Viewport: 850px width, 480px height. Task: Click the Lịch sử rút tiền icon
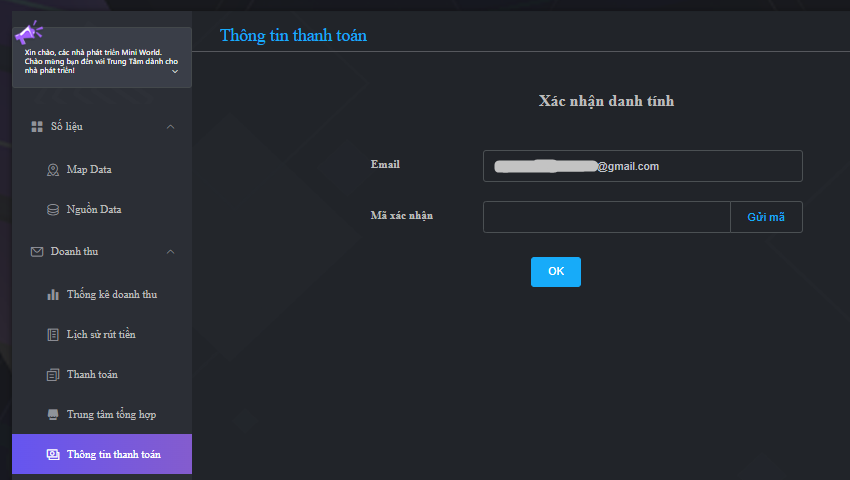[x=53, y=334]
